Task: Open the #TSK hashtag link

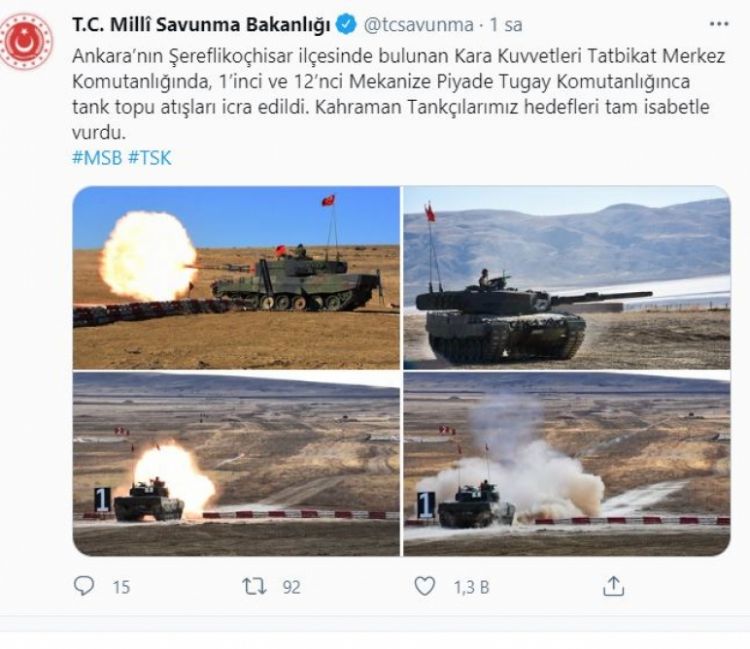Action: pos(150,158)
